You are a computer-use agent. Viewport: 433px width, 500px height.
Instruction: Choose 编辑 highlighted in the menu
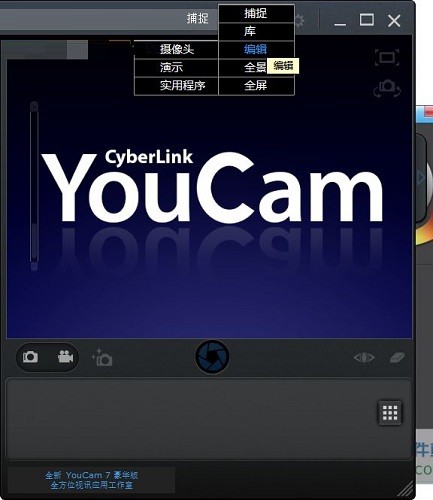point(256,50)
